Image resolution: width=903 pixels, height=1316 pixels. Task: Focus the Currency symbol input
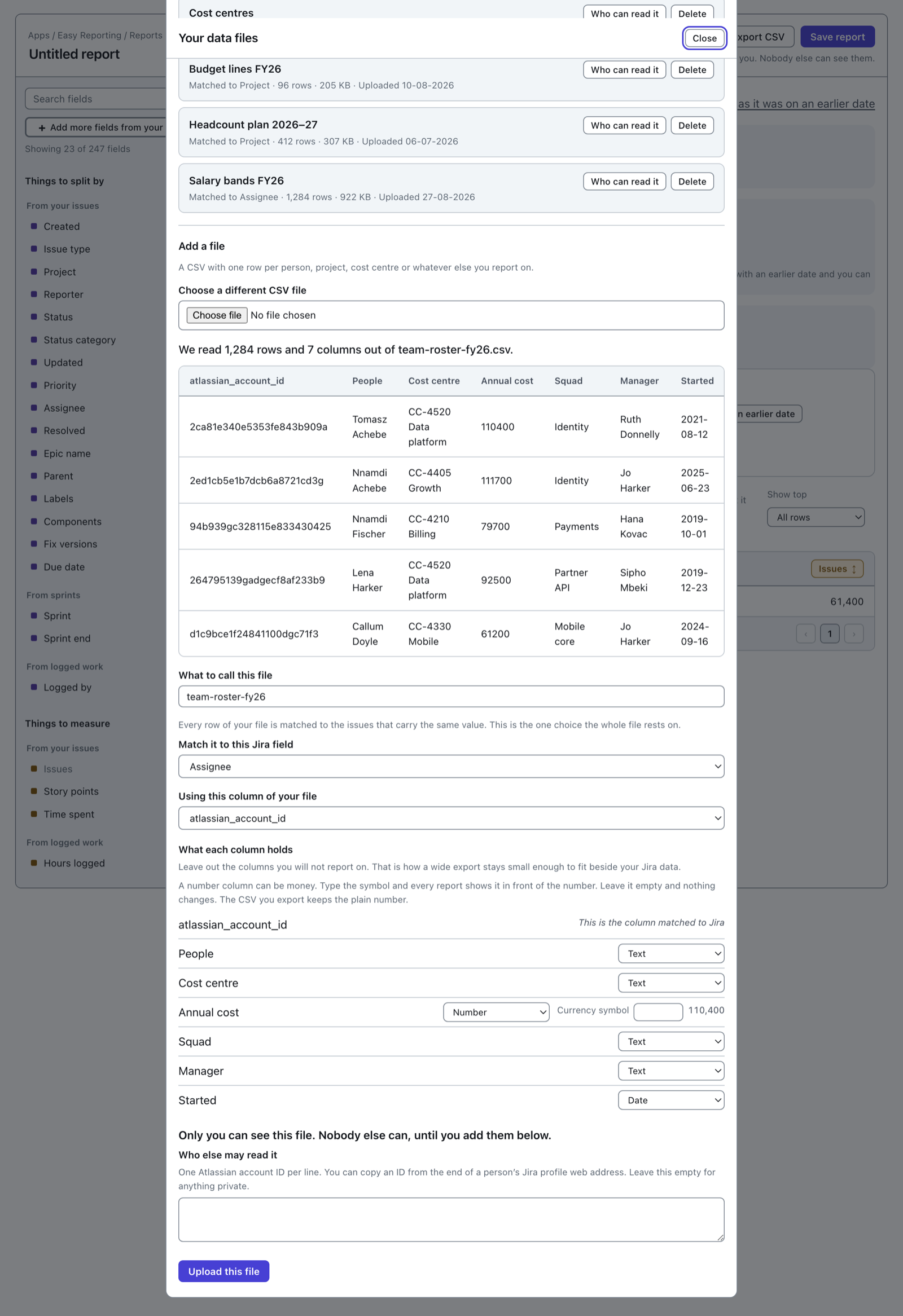pyautogui.click(x=657, y=1011)
